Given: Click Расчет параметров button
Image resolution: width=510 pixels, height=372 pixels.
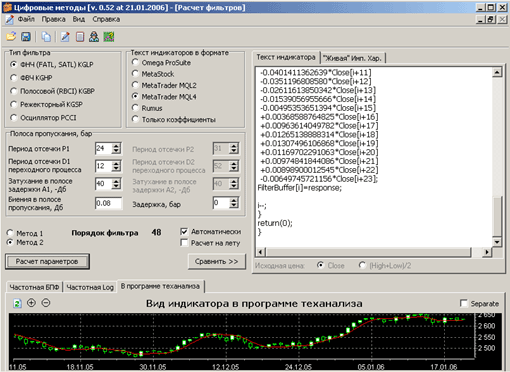Looking at the screenshot, I should point(47,262).
